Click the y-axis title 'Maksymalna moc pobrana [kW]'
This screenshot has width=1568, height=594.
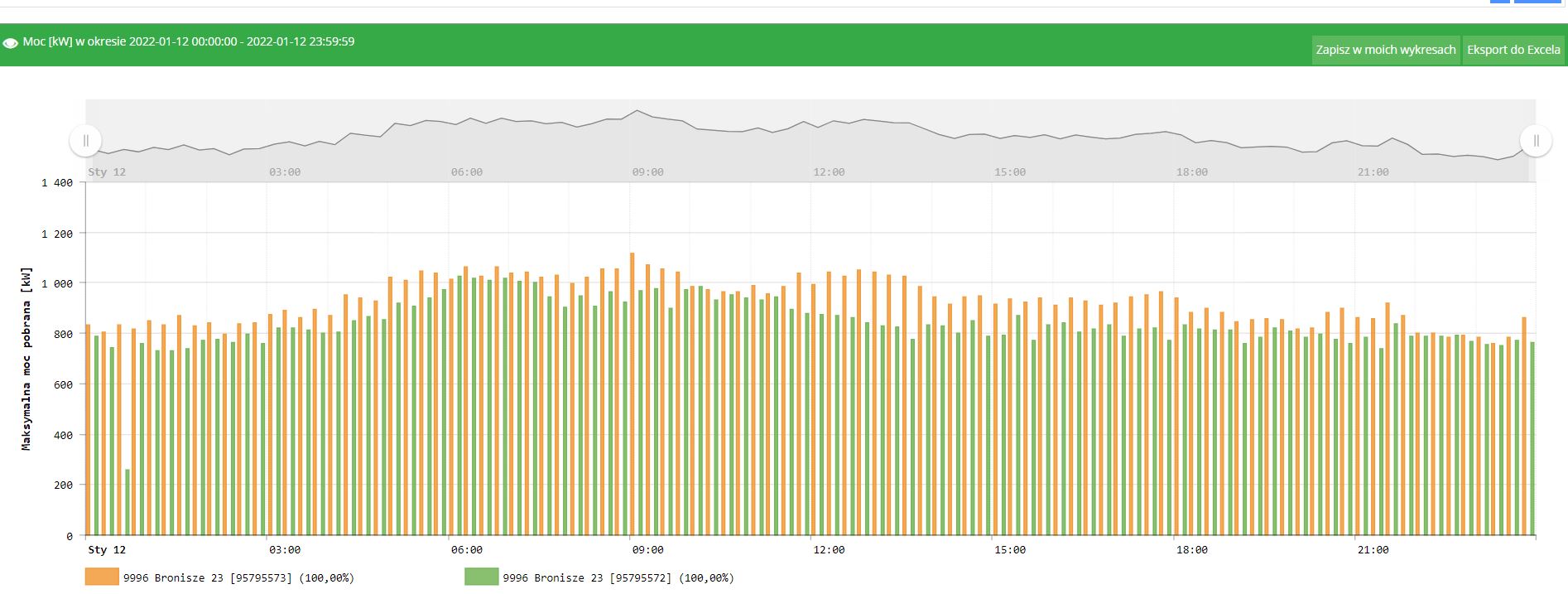(x=26, y=359)
